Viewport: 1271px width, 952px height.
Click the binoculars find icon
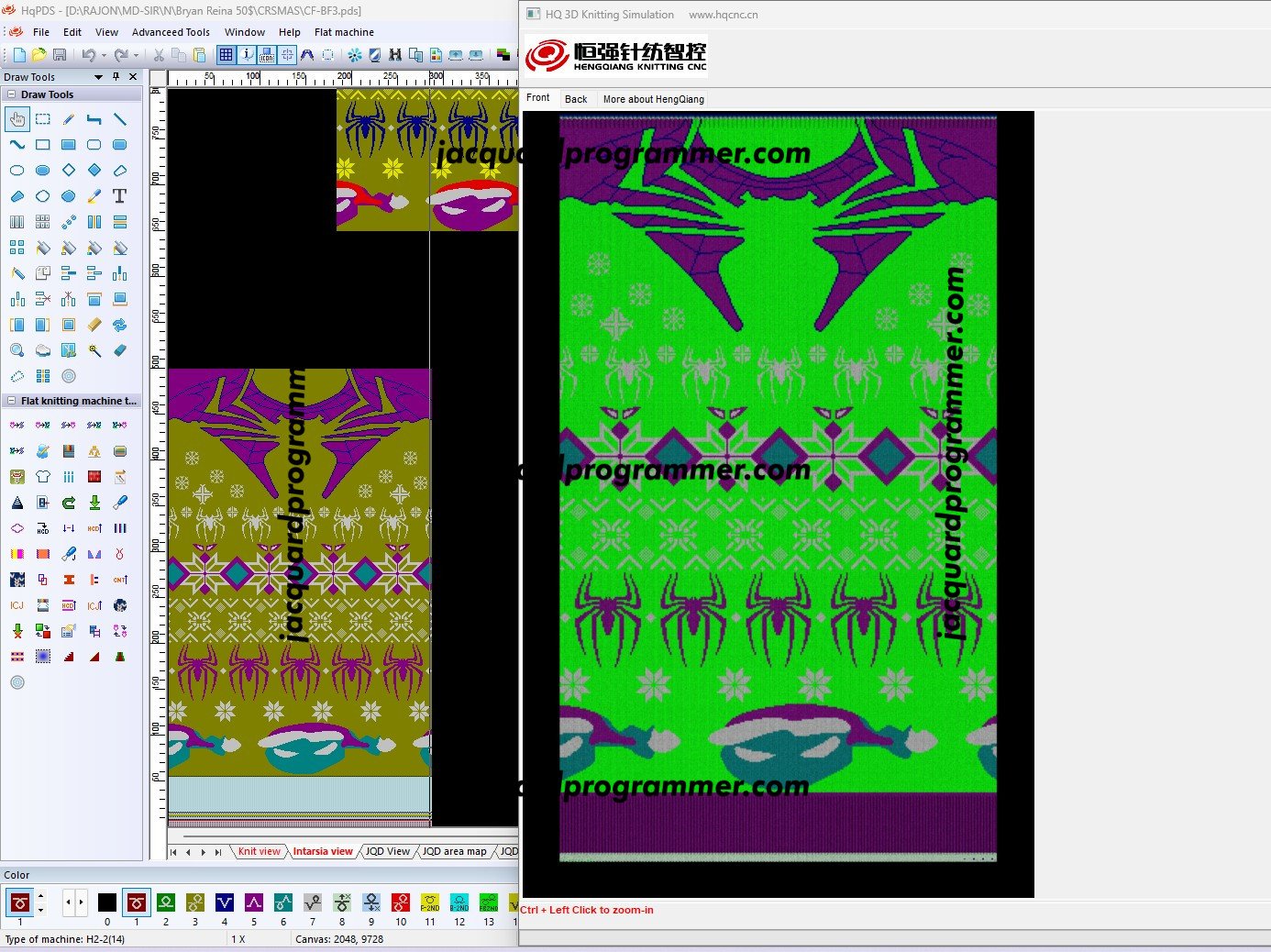(395, 55)
